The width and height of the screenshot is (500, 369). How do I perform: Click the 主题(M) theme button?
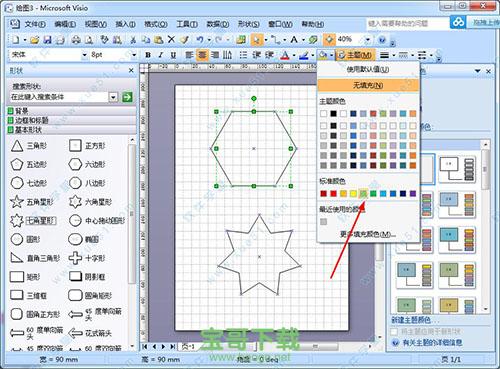[356, 55]
